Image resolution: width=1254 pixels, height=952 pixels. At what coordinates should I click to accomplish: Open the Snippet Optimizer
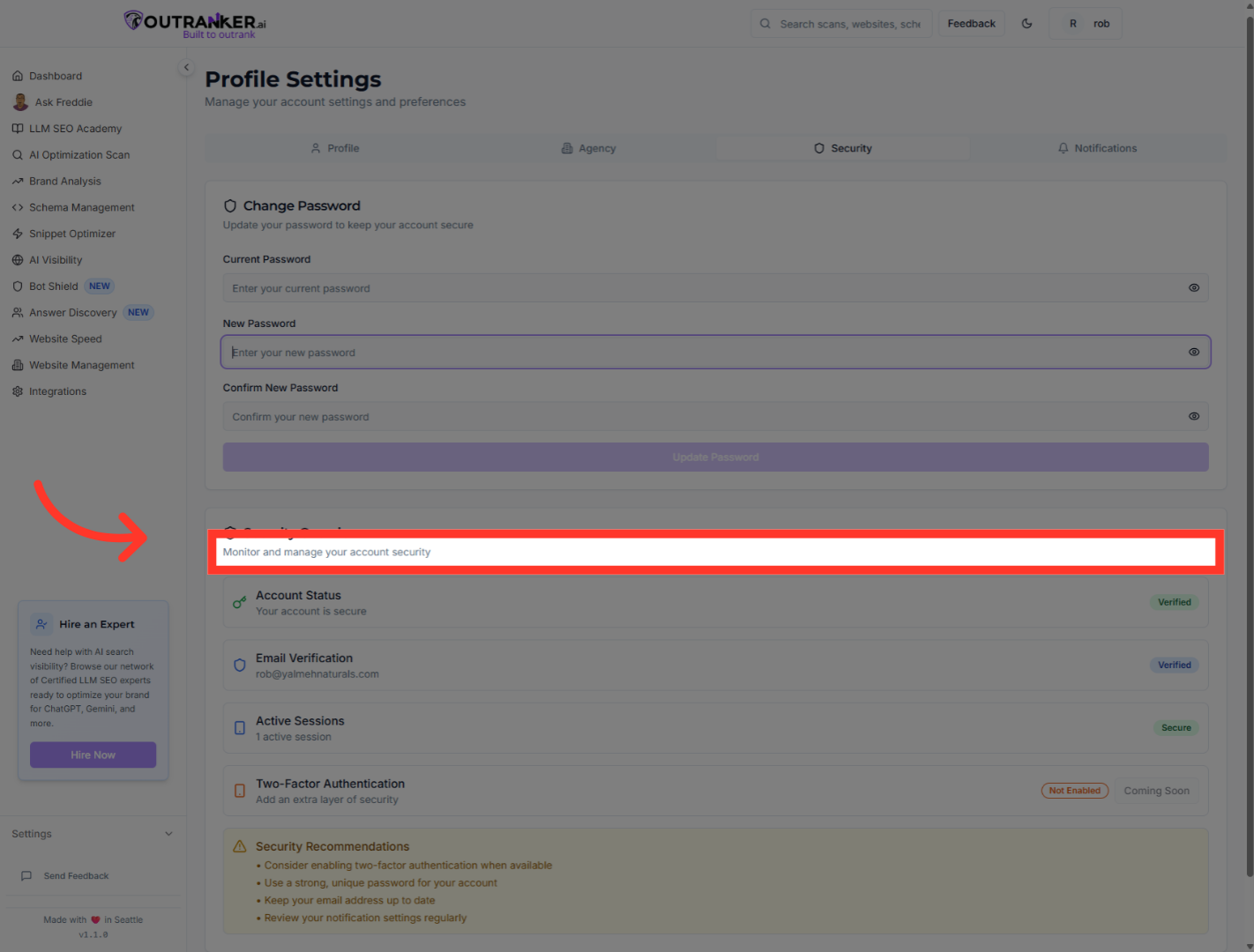[x=71, y=234]
